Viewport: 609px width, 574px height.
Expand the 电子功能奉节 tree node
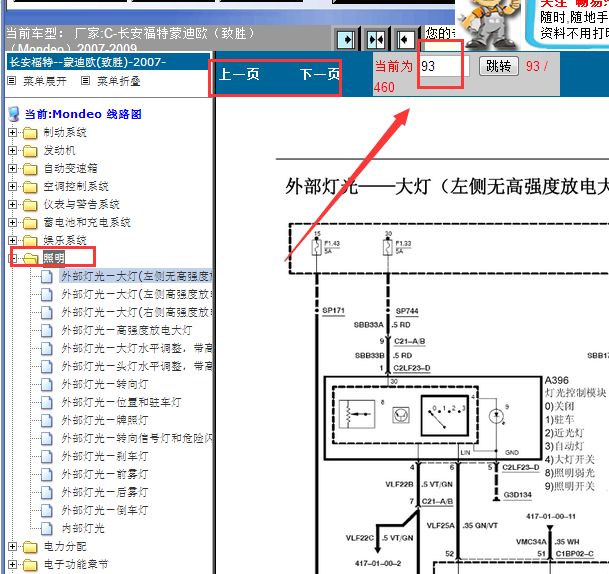pos(12,564)
